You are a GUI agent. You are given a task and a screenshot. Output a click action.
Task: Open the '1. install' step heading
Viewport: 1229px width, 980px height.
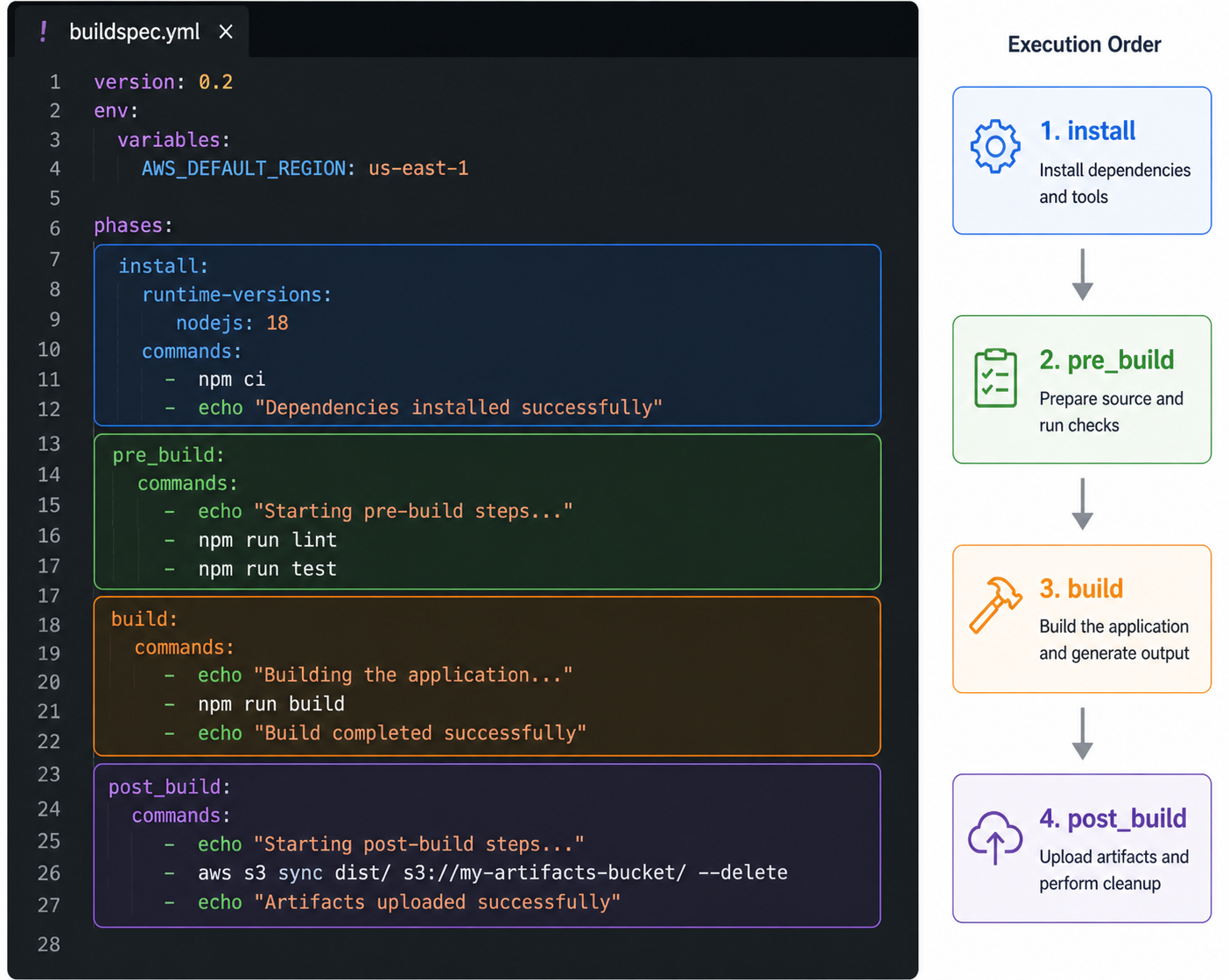(1087, 130)
